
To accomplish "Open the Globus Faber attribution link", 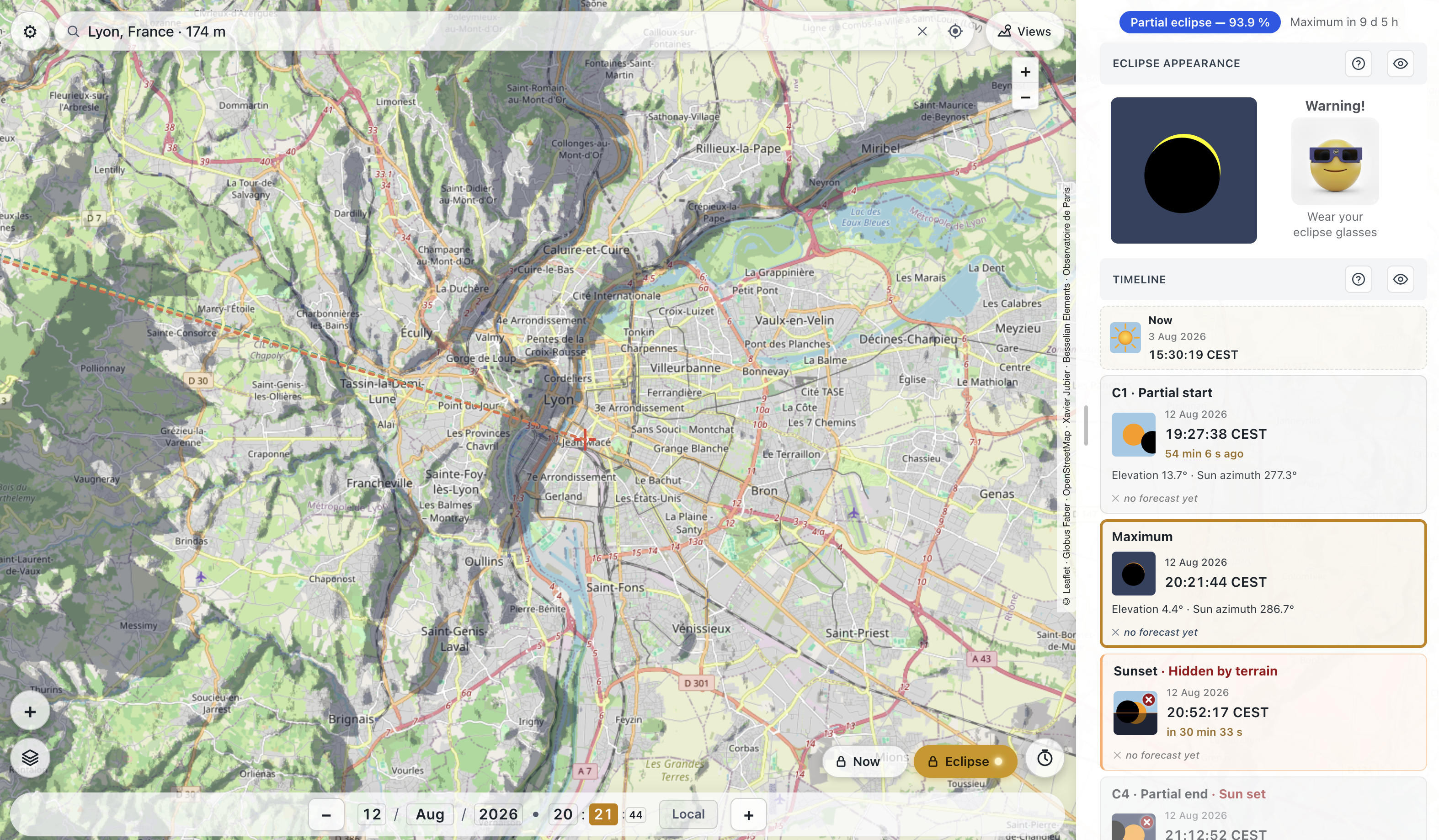I will [x=1066, y=532].
